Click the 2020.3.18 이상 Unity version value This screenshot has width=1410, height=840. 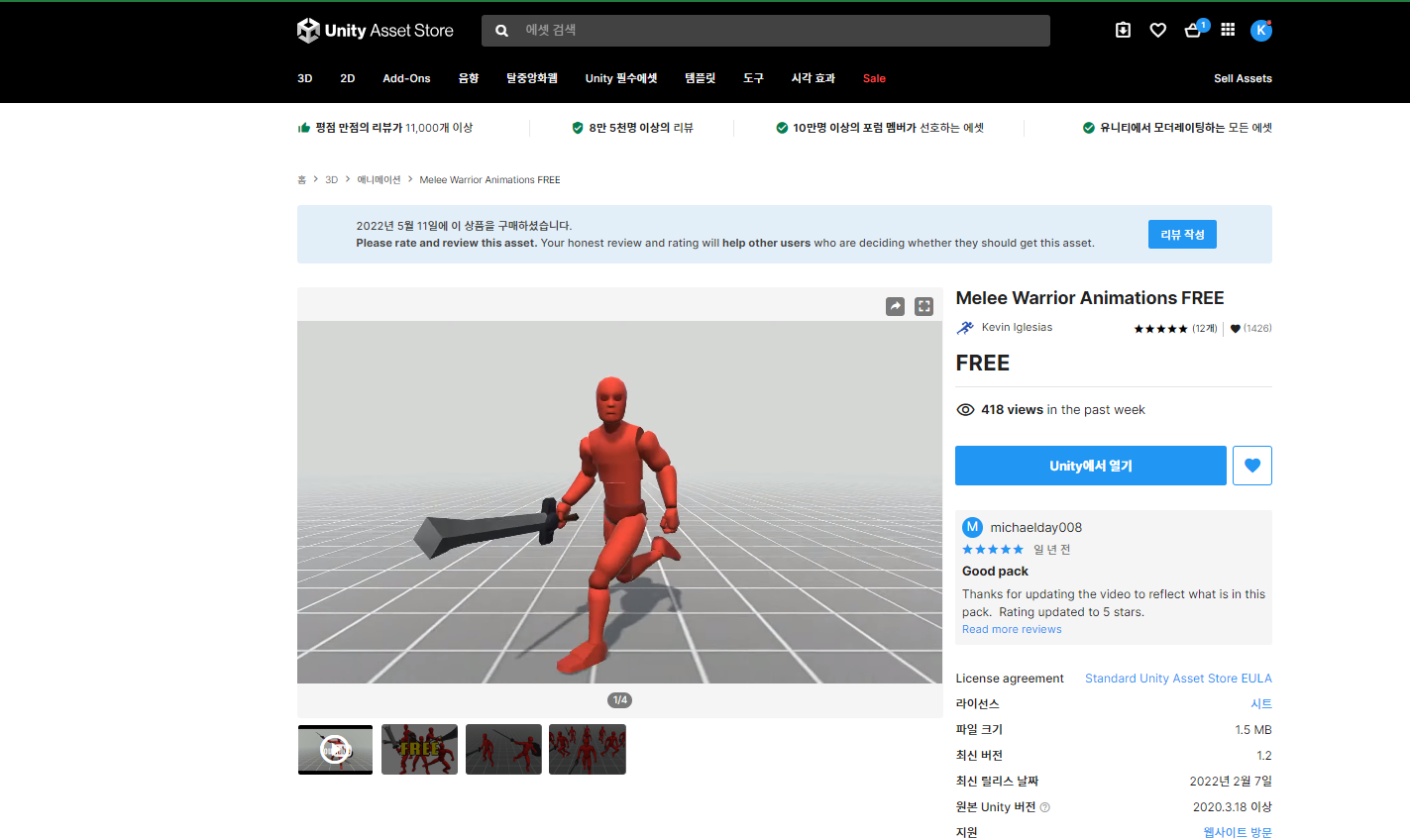[1233, 807]
